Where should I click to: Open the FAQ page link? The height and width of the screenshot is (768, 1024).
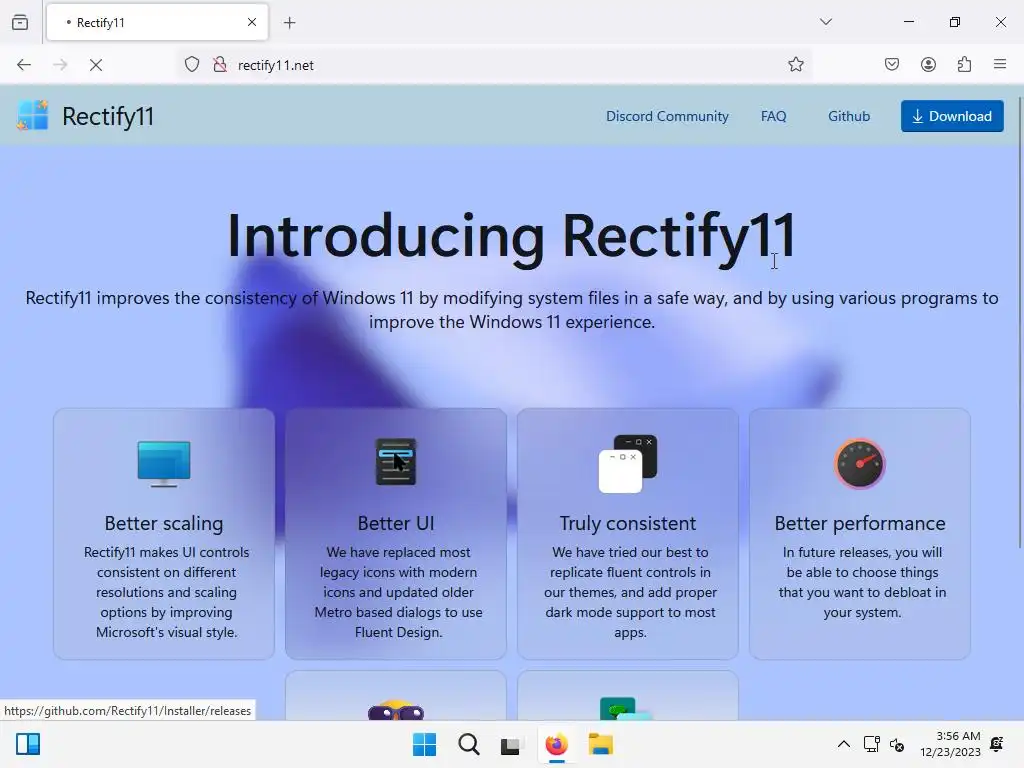[x=773, y=116]
